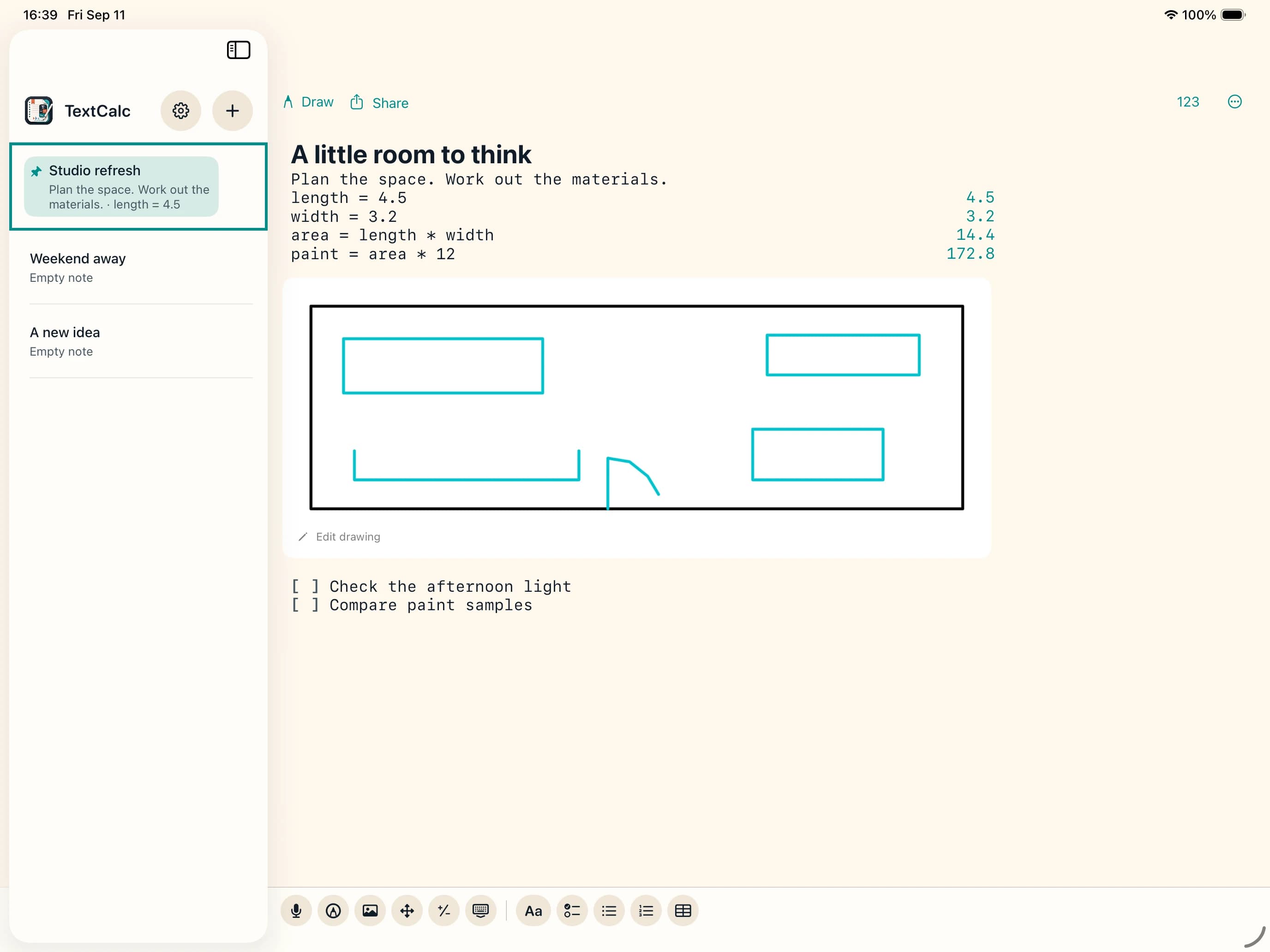Click the note title A little room to think
1270x952 pixels.
point(411,155)
